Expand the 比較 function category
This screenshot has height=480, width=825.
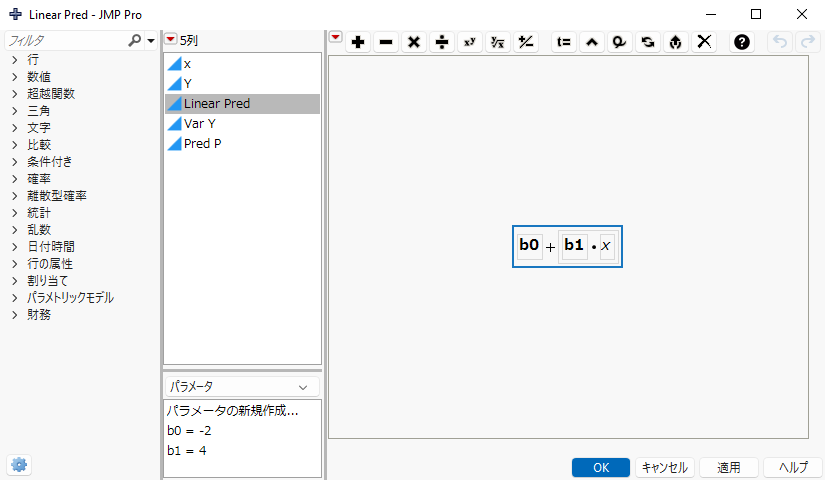pos(15,145)
